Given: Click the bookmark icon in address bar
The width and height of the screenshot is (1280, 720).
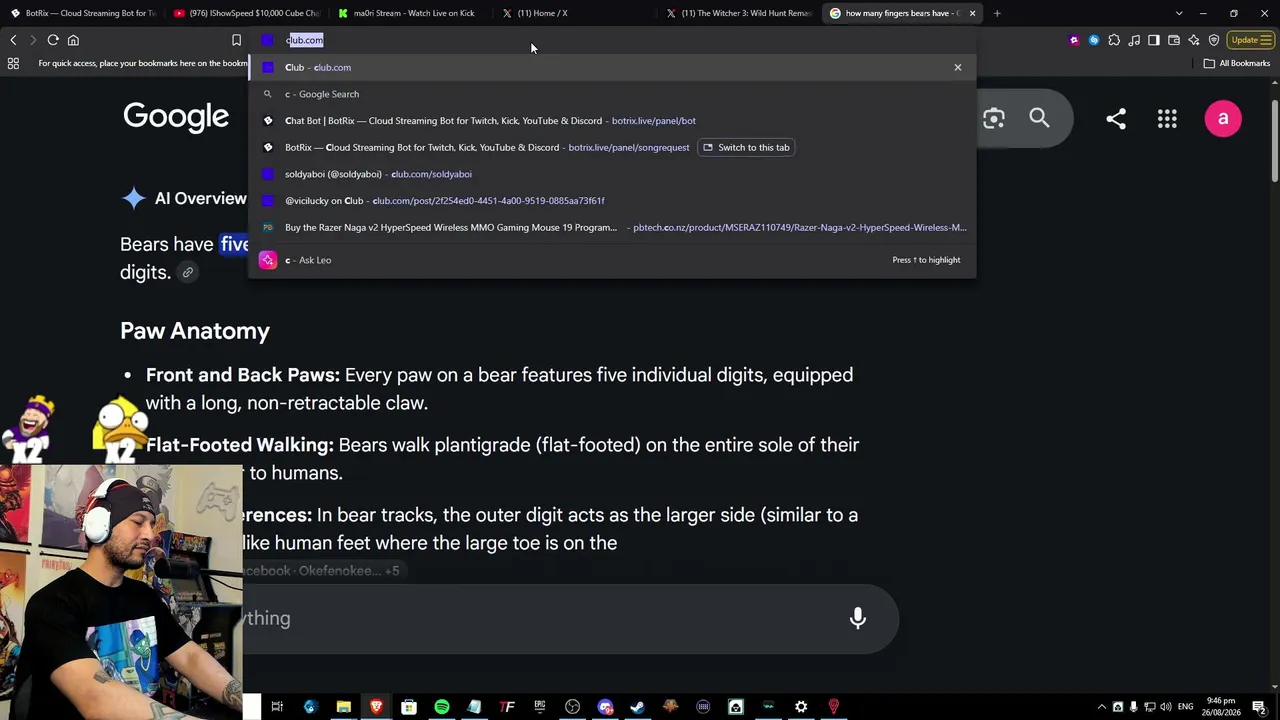Looking at the screenshot, I should (236, 40).
